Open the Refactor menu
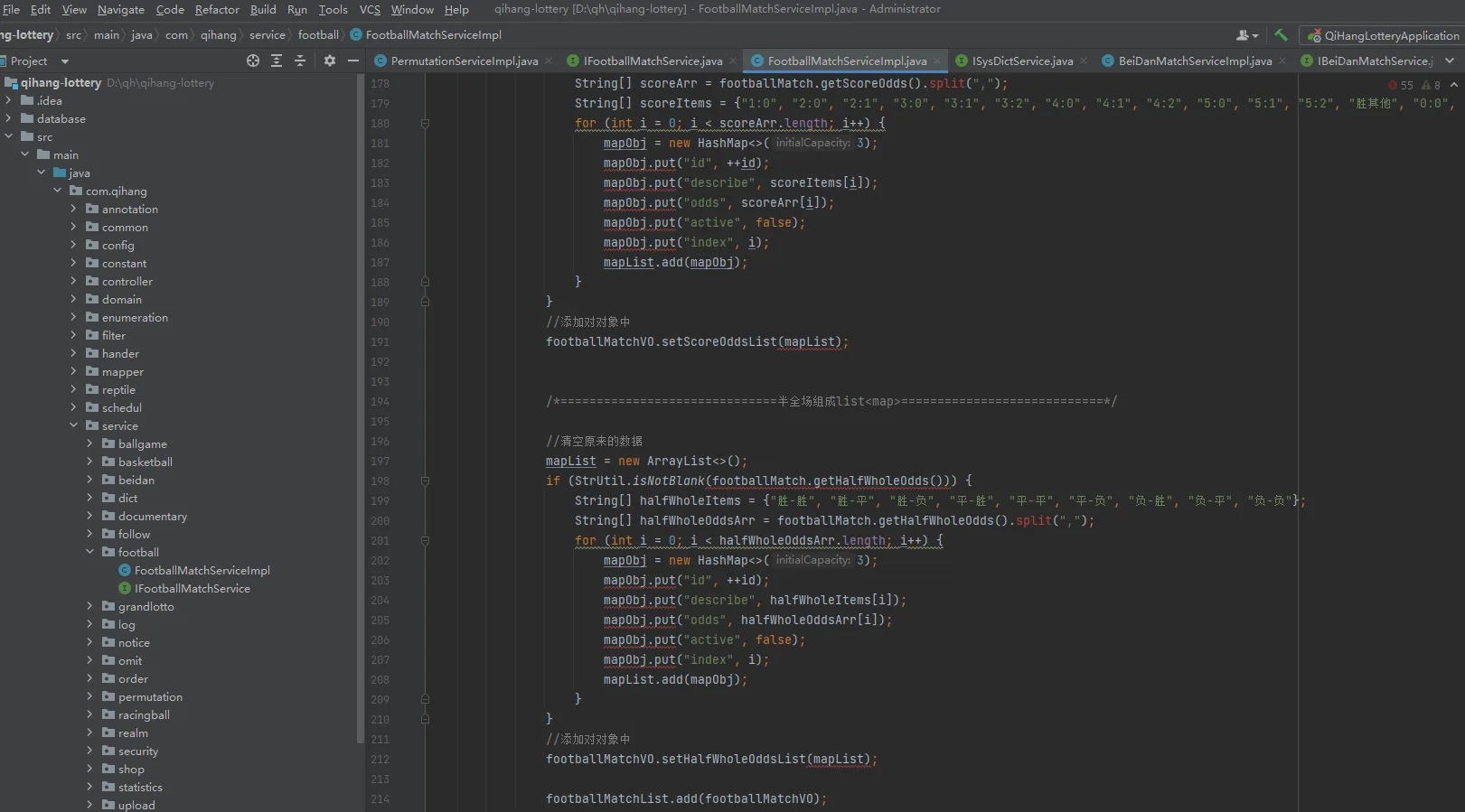Image resolution: width=1465 pixels, height=812 pixels. point(217,9)
